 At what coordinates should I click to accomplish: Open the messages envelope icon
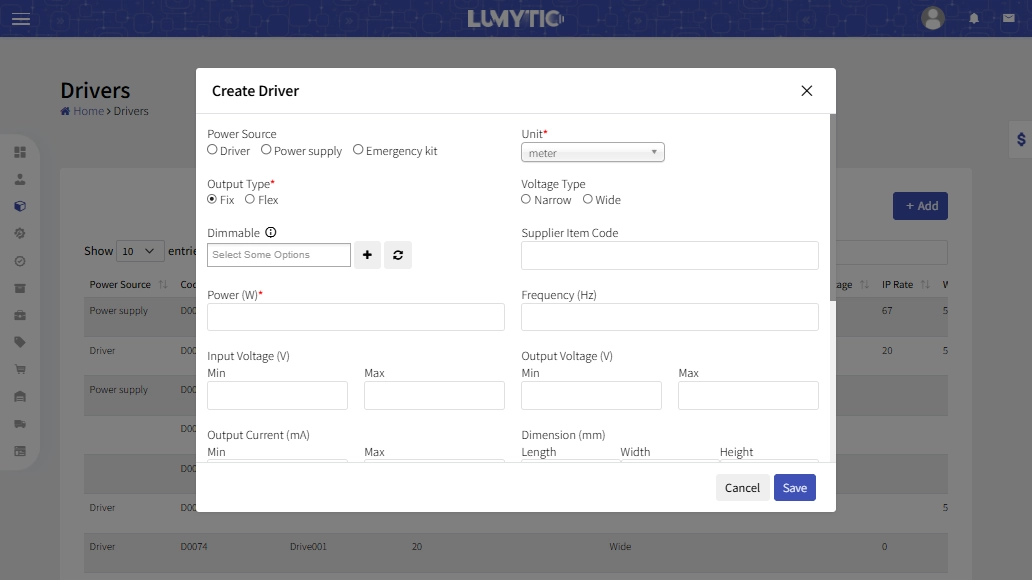click(x=1007, y=18)
